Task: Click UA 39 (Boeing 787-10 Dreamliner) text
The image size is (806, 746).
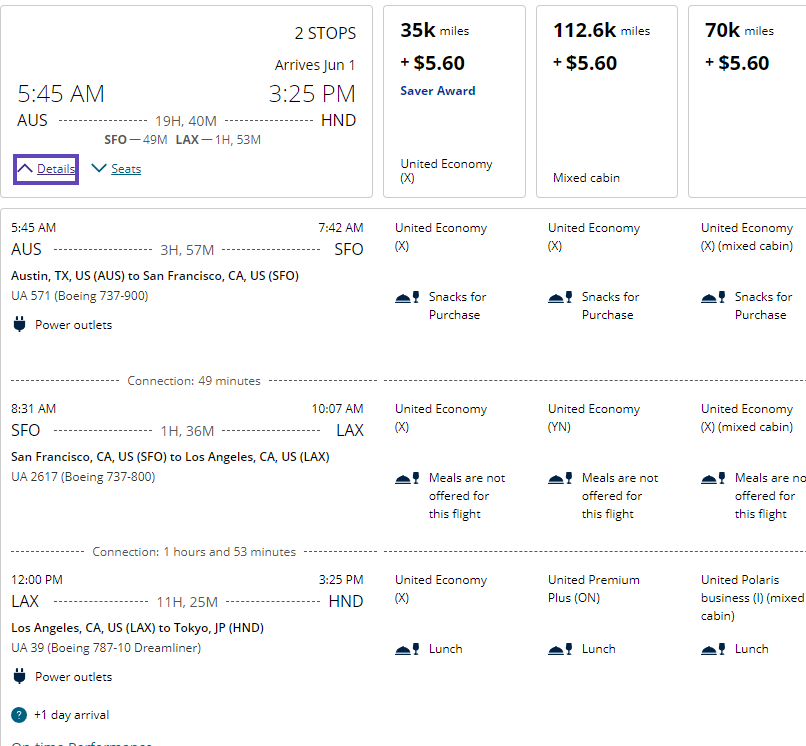Action: (106, 648)
